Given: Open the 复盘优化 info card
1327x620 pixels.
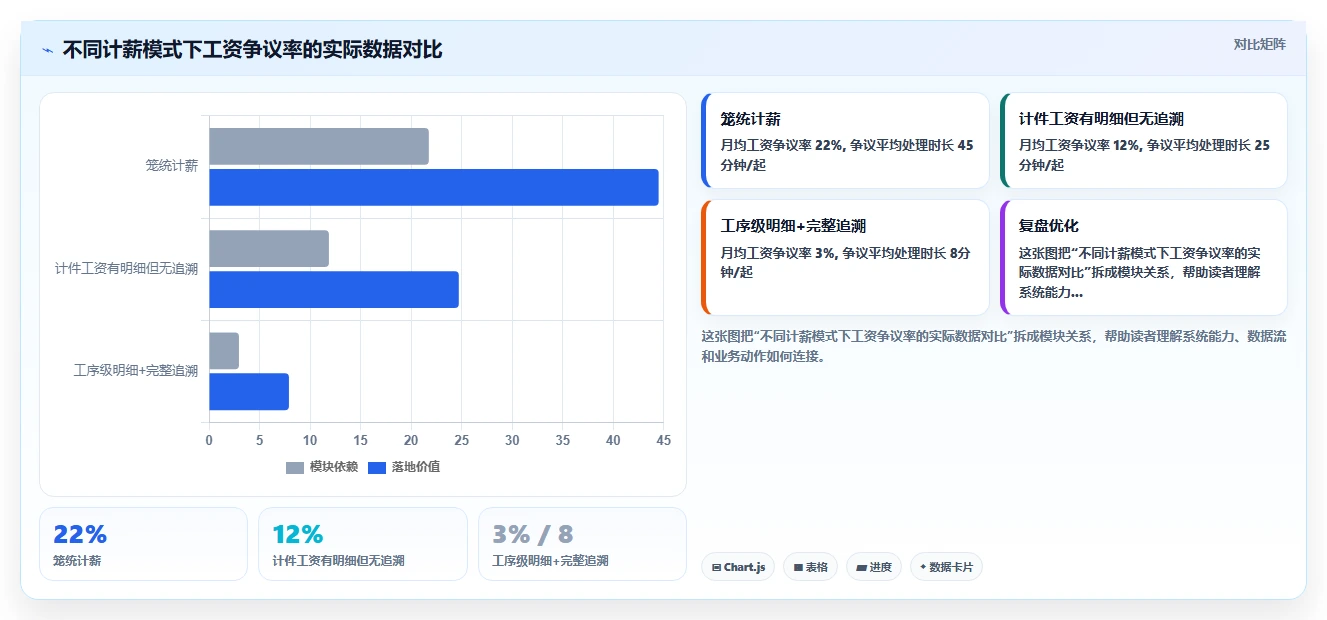Looking at the screenshot, I should (x=1144, y=258).
